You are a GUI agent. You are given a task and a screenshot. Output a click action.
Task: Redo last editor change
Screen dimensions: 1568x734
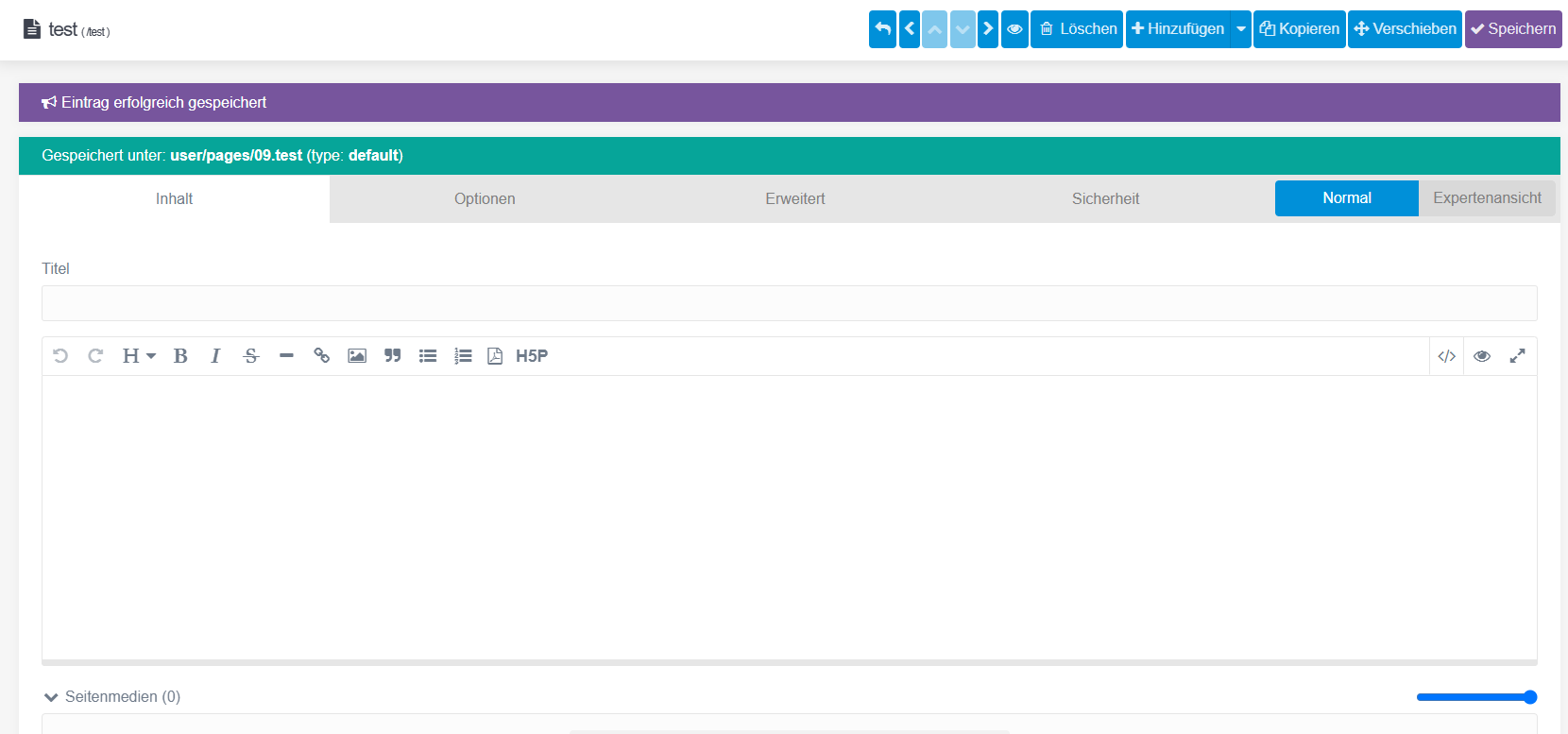(x=95, y=356)
